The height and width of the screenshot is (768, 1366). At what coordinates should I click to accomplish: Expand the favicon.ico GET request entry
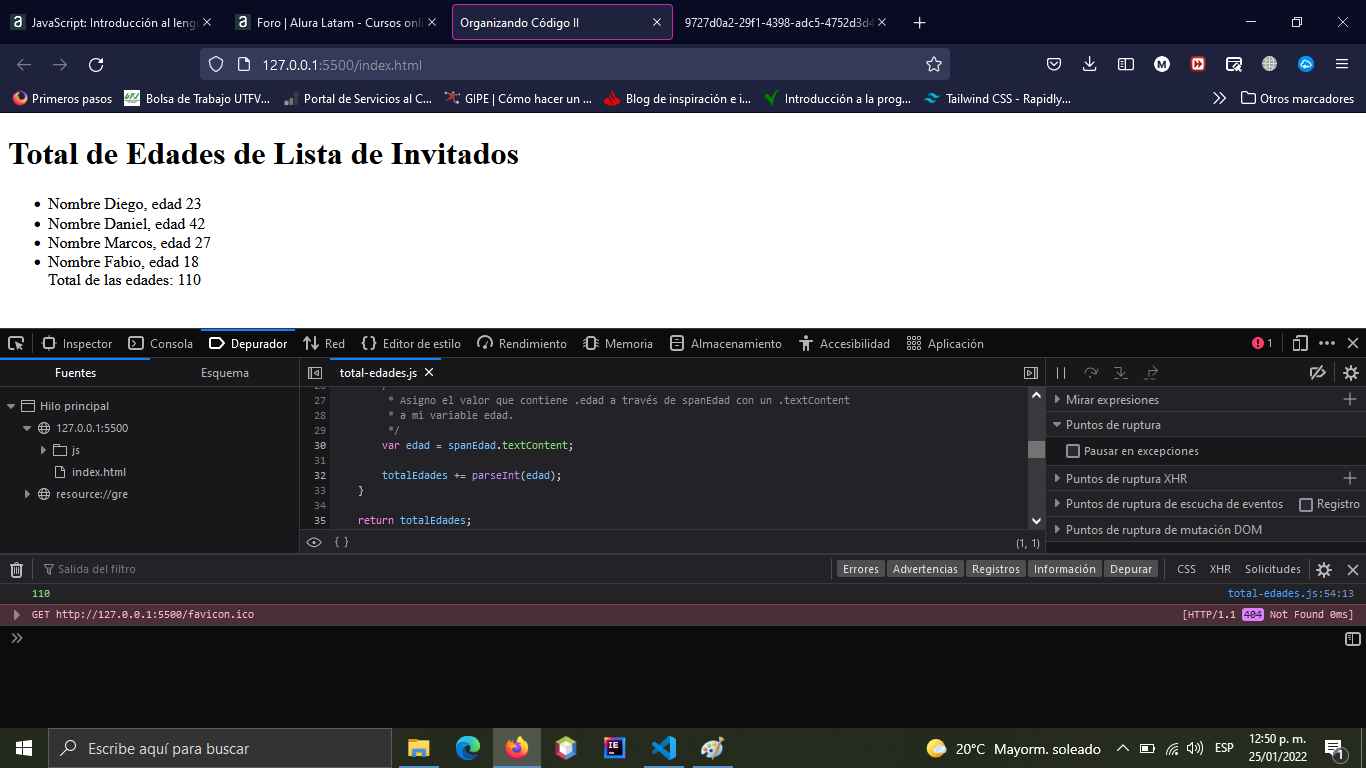[16, 614]
